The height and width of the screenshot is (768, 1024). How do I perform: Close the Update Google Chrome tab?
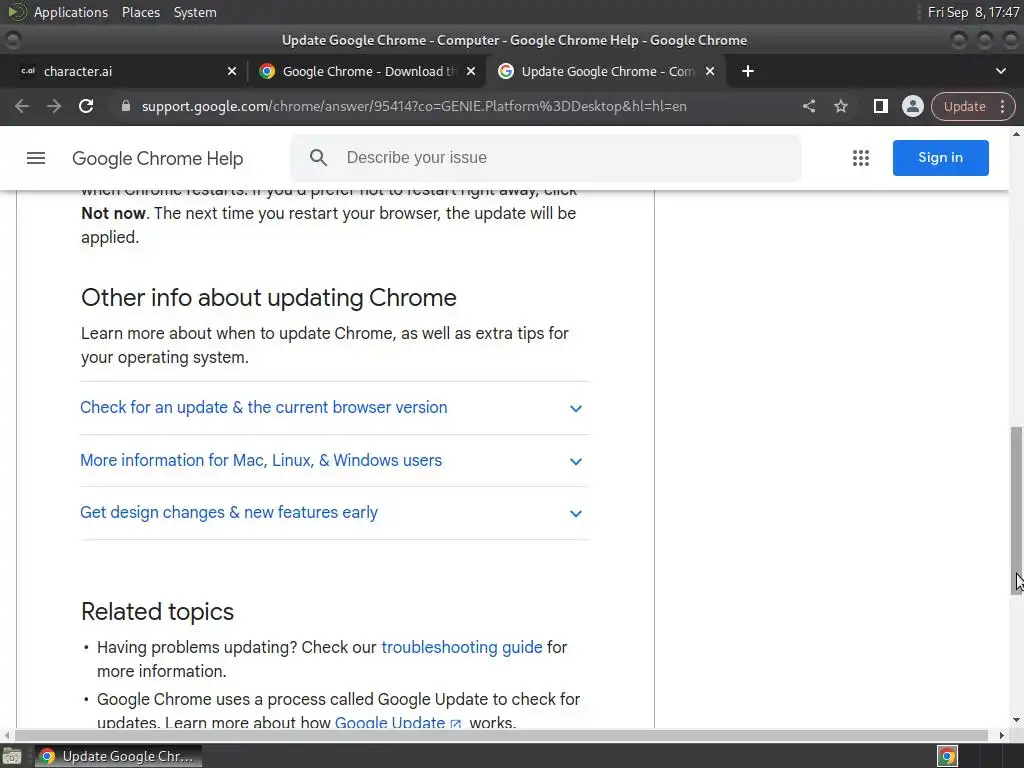pyautogui.click(x=710, y=71)
